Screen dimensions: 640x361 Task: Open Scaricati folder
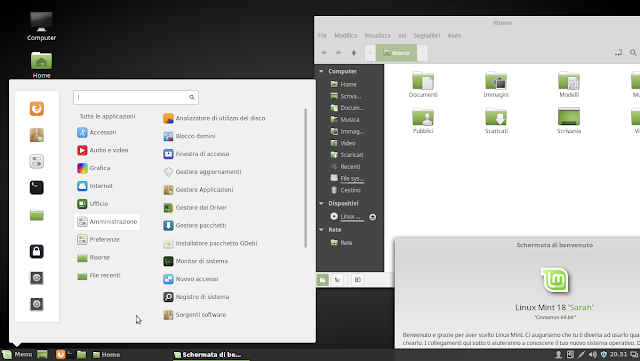pyautogui.click(x=496, y=120)
